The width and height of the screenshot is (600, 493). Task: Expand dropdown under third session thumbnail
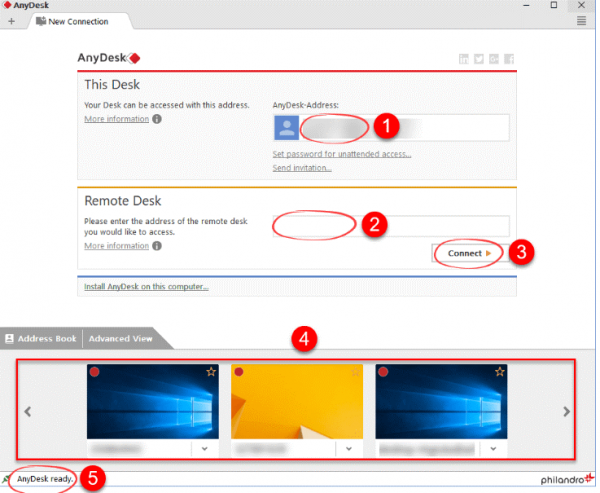click(493, 449)
